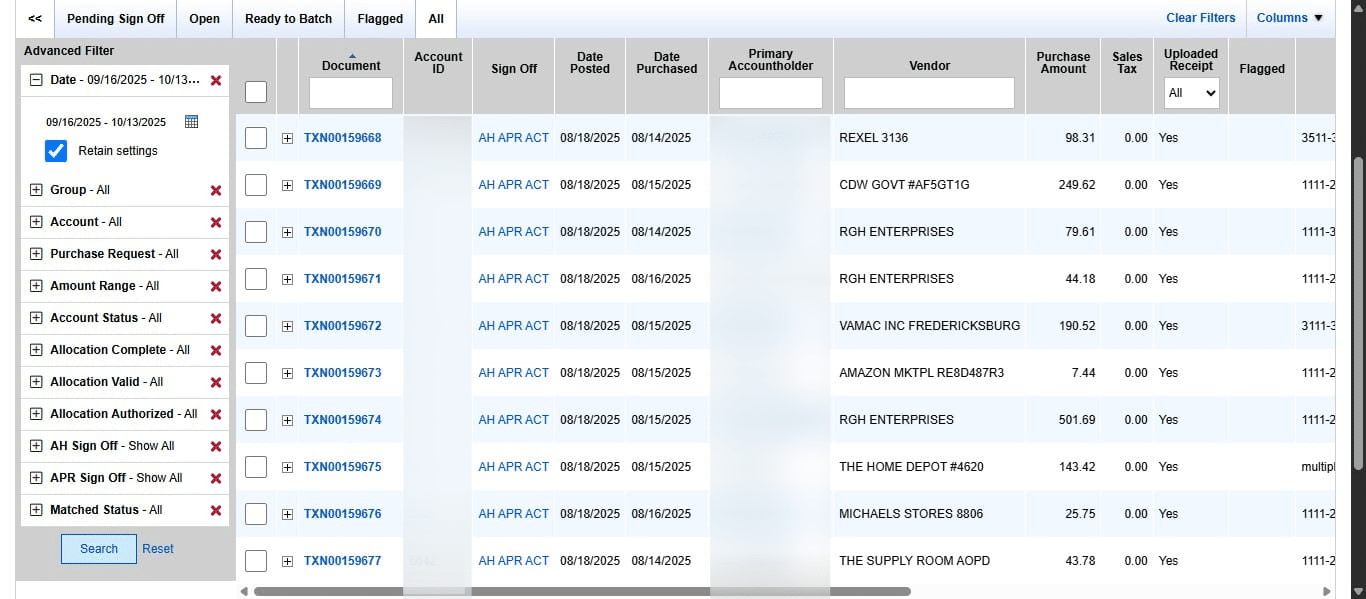Check the select-all header checkbox
Screen dimensions: 1366x599
(256, 92)
